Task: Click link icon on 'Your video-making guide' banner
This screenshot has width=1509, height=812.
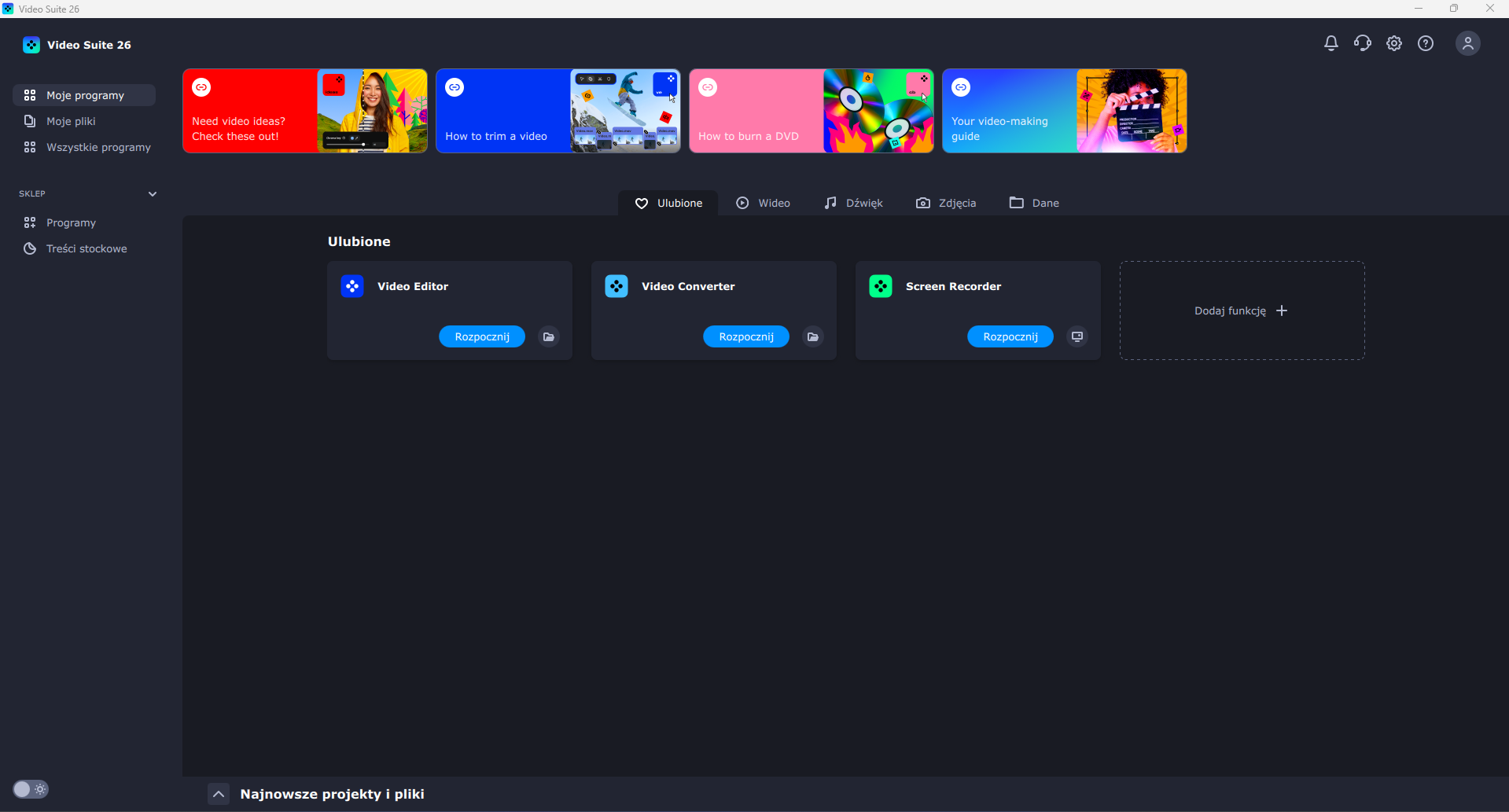Action: tap(961, 87)
